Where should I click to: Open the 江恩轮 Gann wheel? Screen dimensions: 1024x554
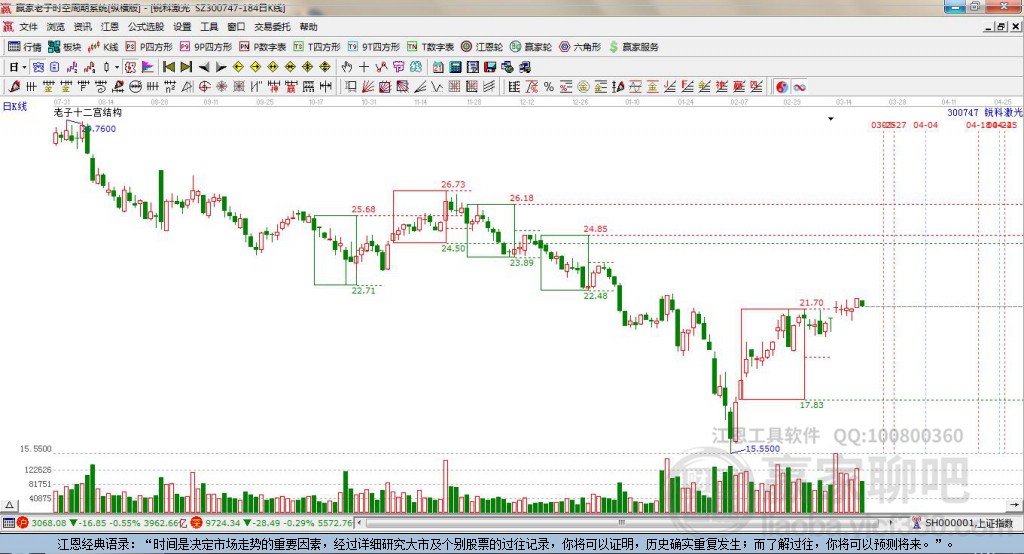click(x=482, y=47)
